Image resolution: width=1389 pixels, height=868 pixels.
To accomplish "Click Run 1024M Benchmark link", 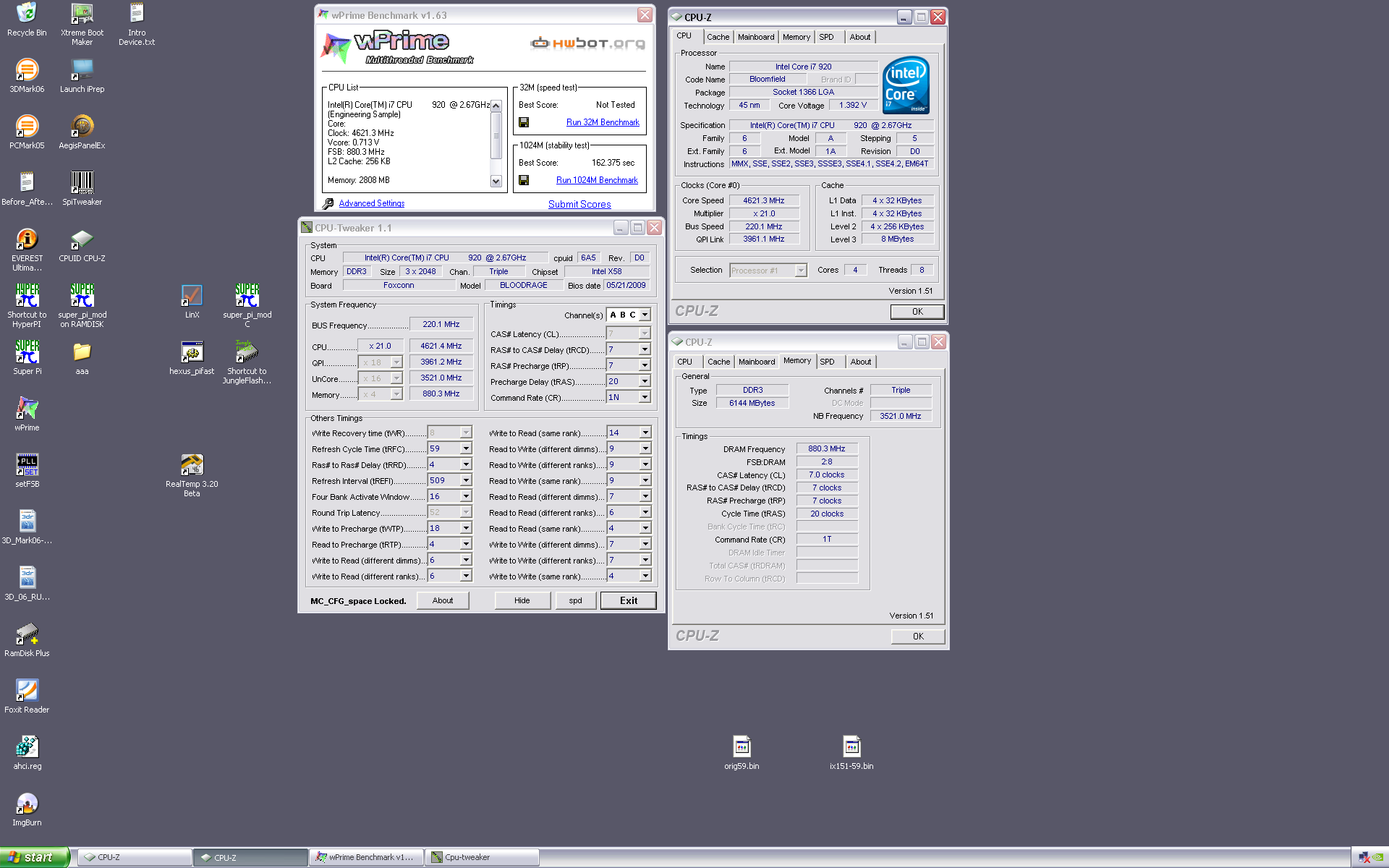I will click(597, 180).
